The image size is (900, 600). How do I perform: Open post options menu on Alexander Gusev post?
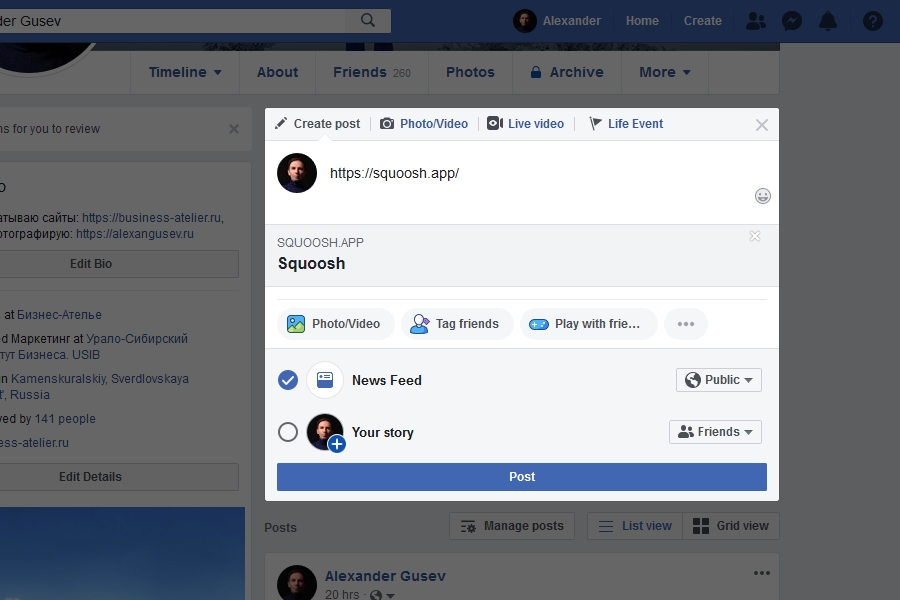[x=762, y=573]
